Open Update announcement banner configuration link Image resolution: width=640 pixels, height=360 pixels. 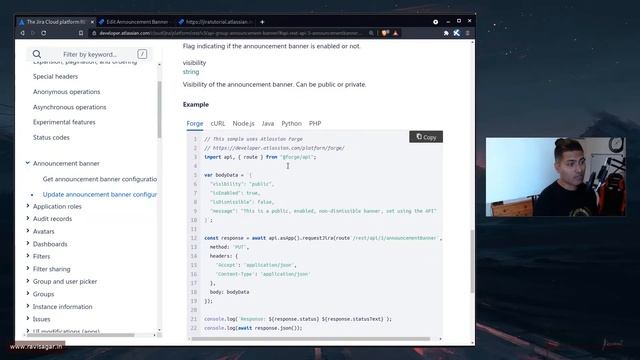pyautogui.click(x=100, y=194)
